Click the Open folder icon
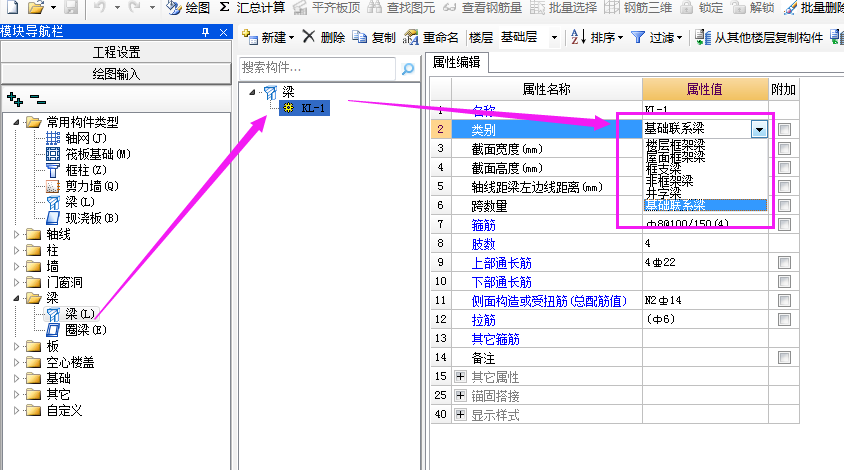Screen dimensions: 844x470 pos(36,7)
